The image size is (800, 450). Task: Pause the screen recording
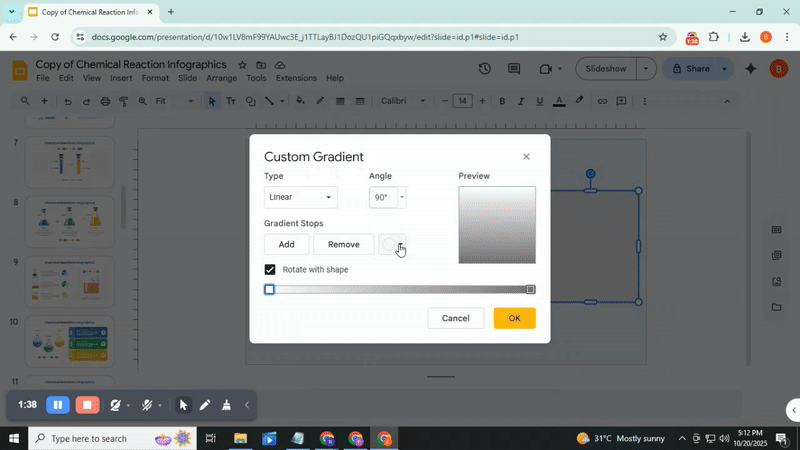pyautogui.click(x=58, y=405)
